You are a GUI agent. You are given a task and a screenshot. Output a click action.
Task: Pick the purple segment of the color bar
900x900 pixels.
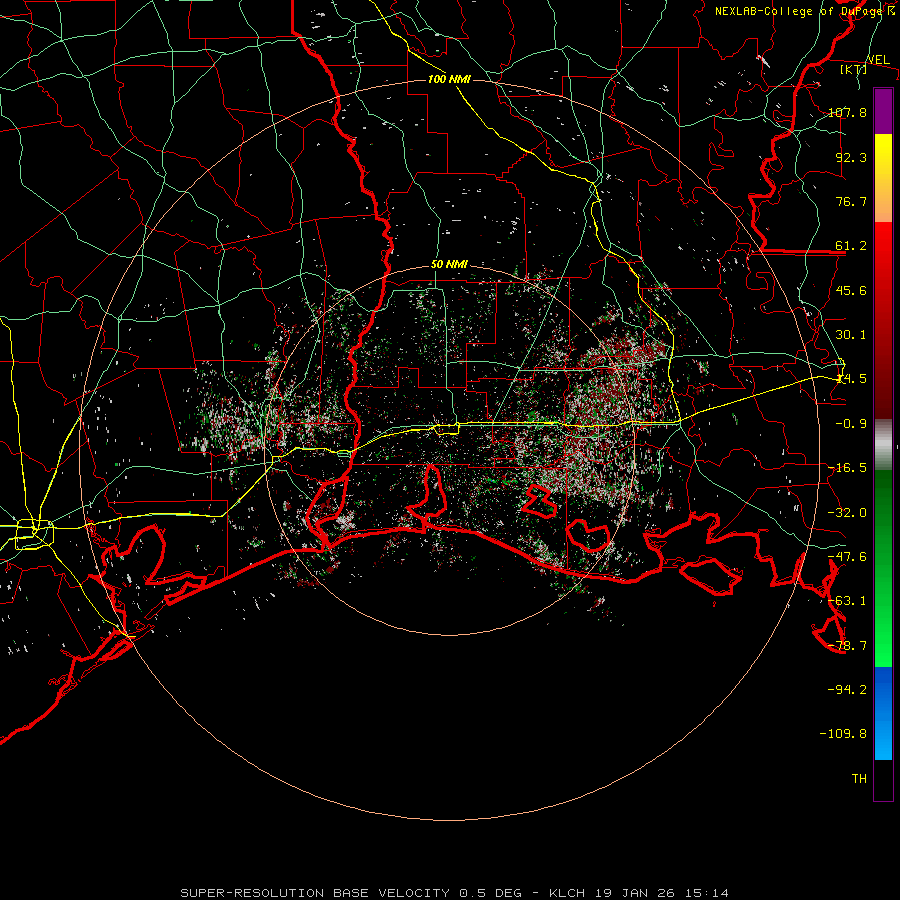point(883,111)
